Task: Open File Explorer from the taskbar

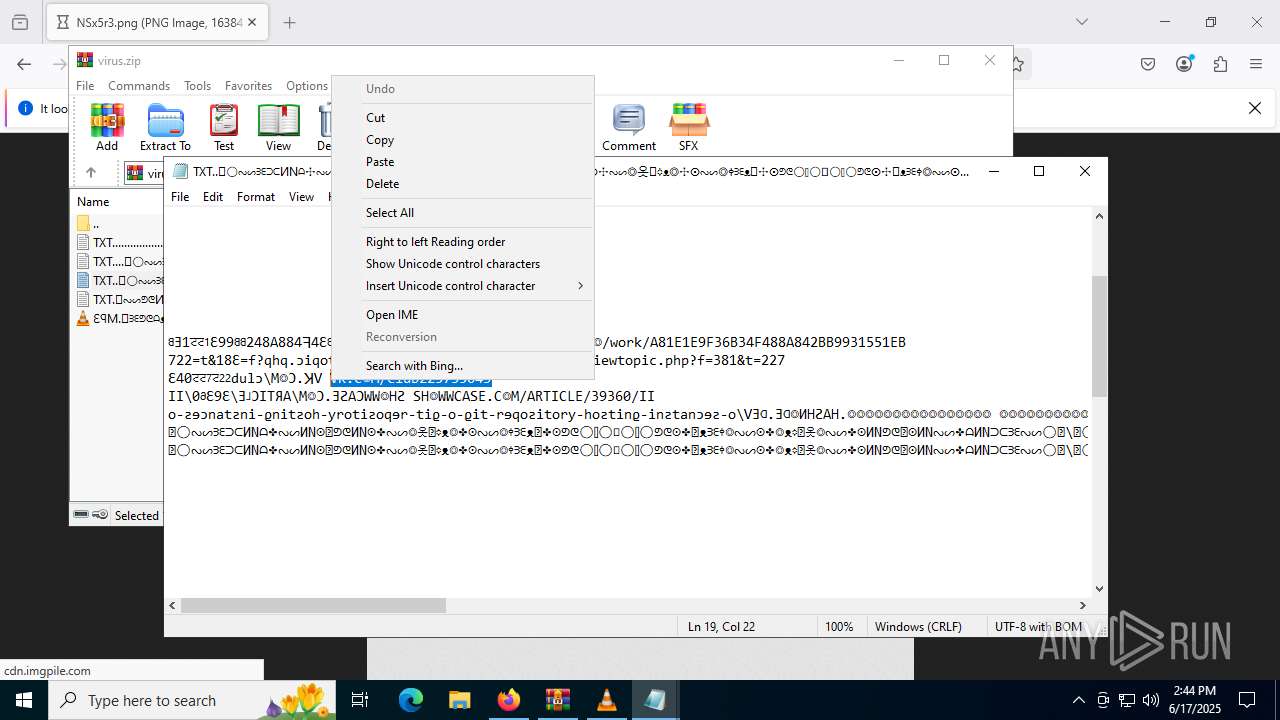Action: pos(459,700)
